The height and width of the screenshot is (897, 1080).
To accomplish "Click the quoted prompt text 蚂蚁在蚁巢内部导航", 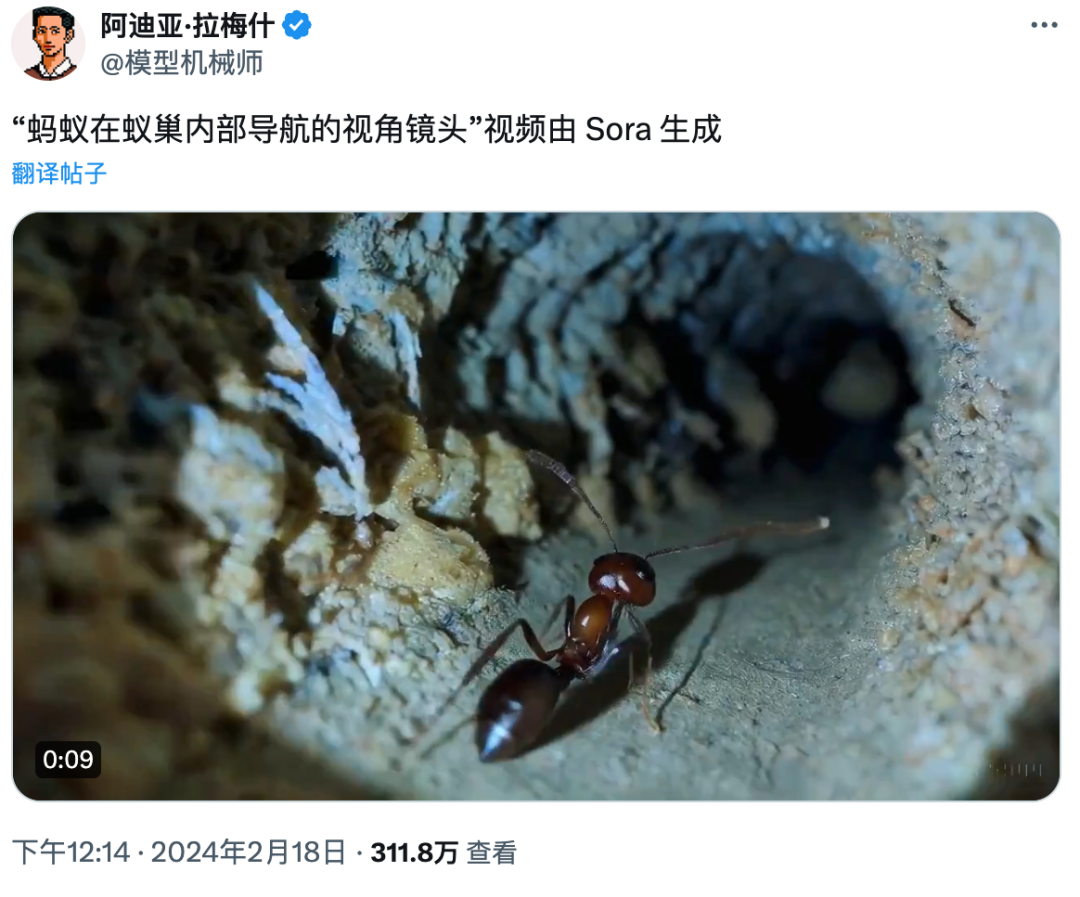I will [169, 130].
